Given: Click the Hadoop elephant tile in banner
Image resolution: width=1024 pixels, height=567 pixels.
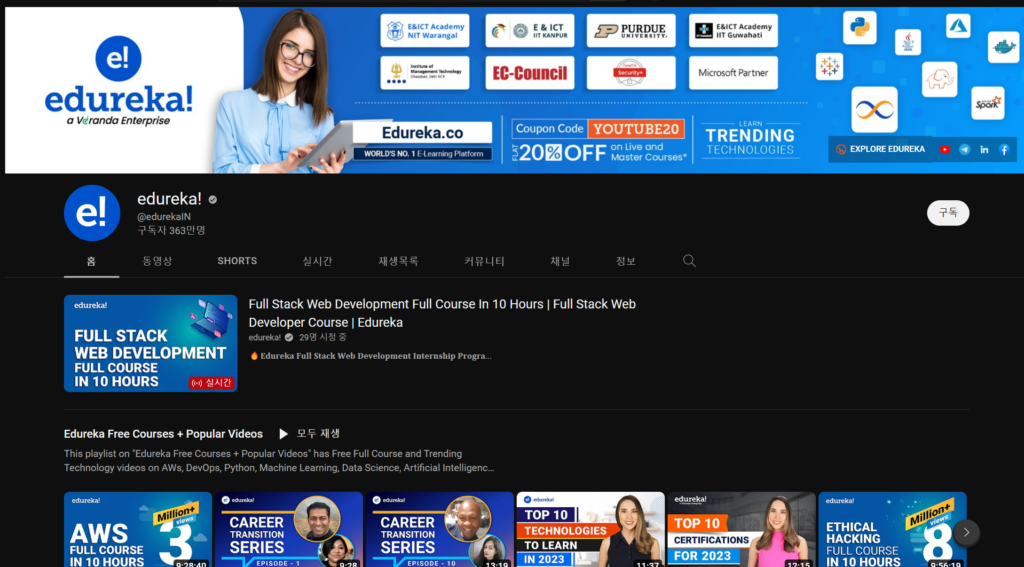Looking at the screenshot, I should pos(940,80).
